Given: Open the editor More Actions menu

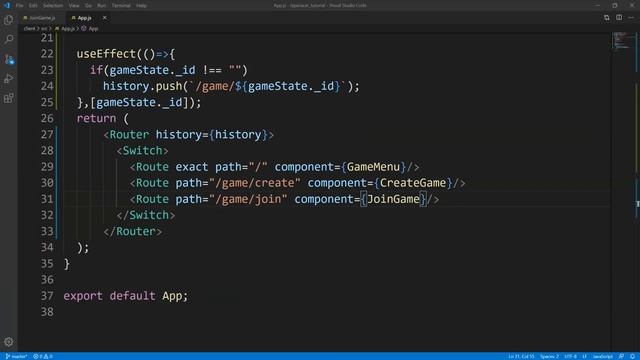Looking at the screenshot, I should click(x=631, y=18).
